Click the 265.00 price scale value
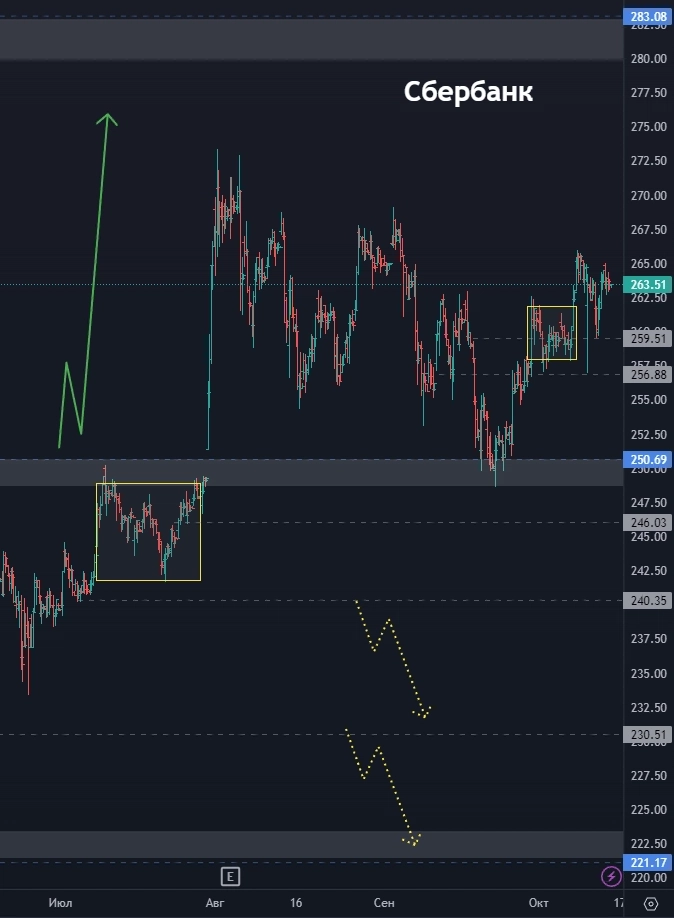Screen dimensions: 674x918 [648, 263]
